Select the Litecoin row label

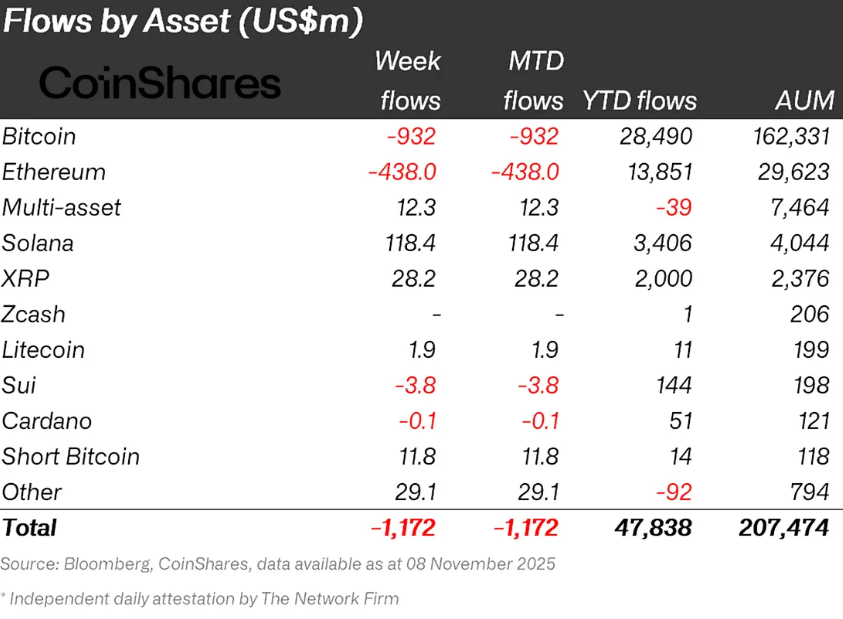[x=43, y=350]
